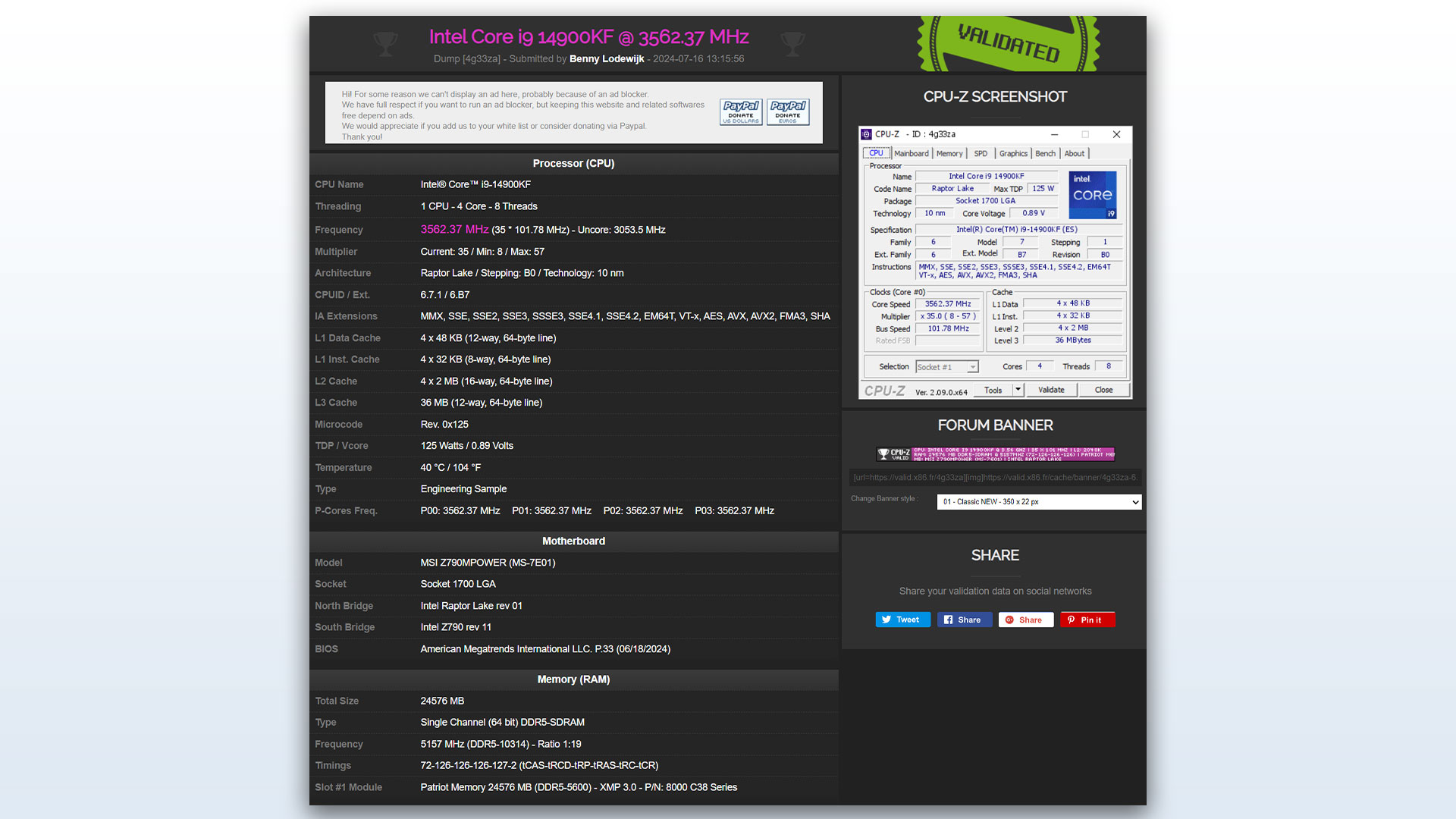The image size is (1456, 819).
Task: Open submitter Benny Lodewijk profile link
Action: 607,58
